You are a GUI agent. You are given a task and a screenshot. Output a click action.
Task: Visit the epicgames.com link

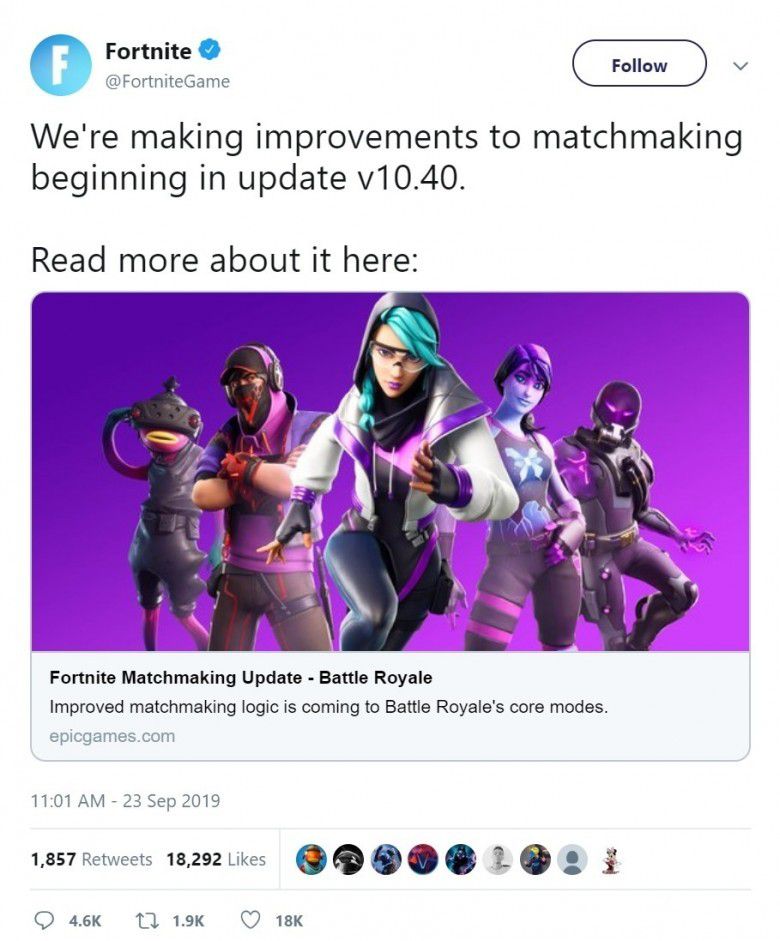[x=112, y=736]
